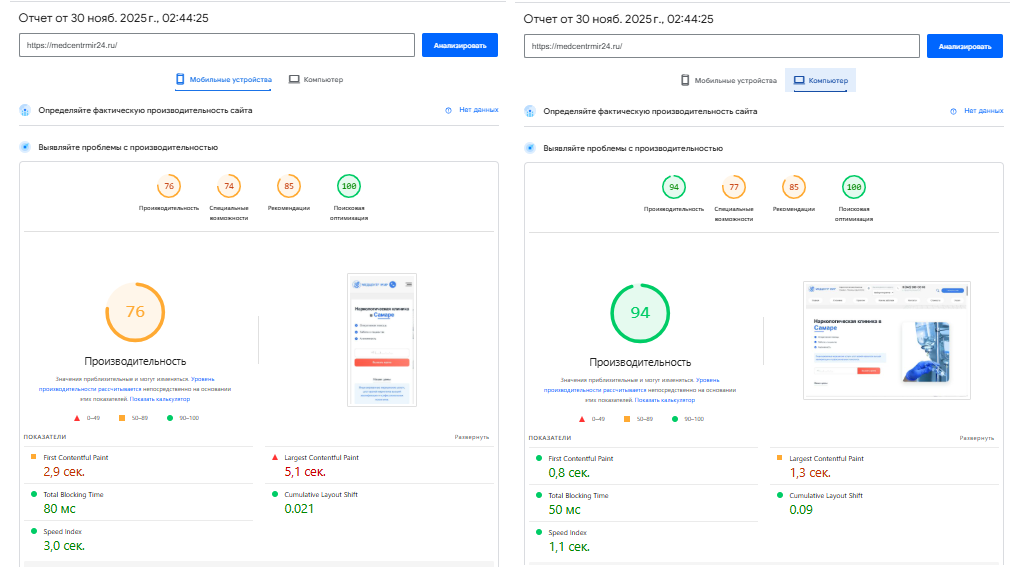Click the right medcentrmir24.ru URL field

click(722, 46)
